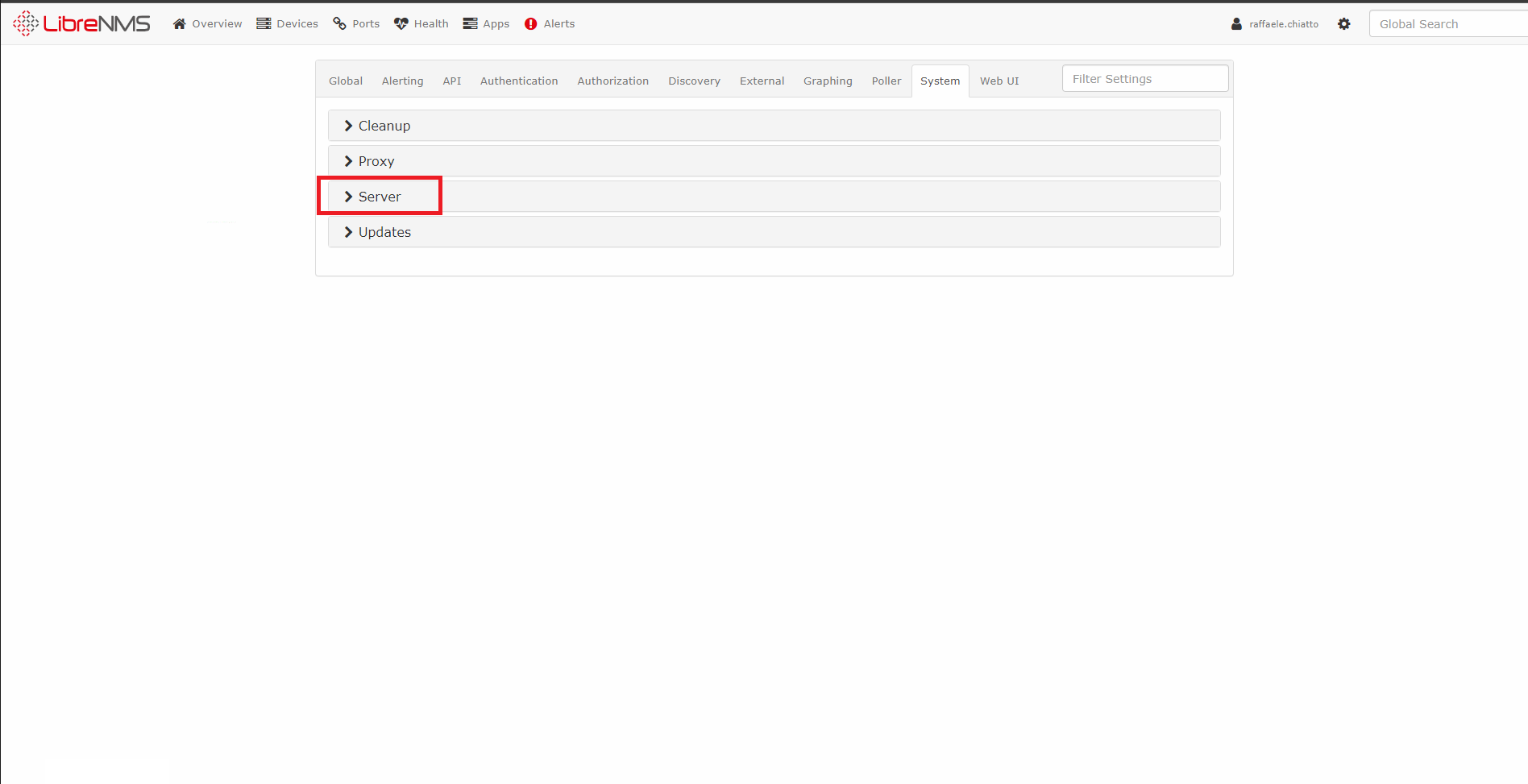Image resolution: width=1528 pixels, height=784 pixels.
Task: Click the red Alerts exclamation icon
Action: click(530, 23)
